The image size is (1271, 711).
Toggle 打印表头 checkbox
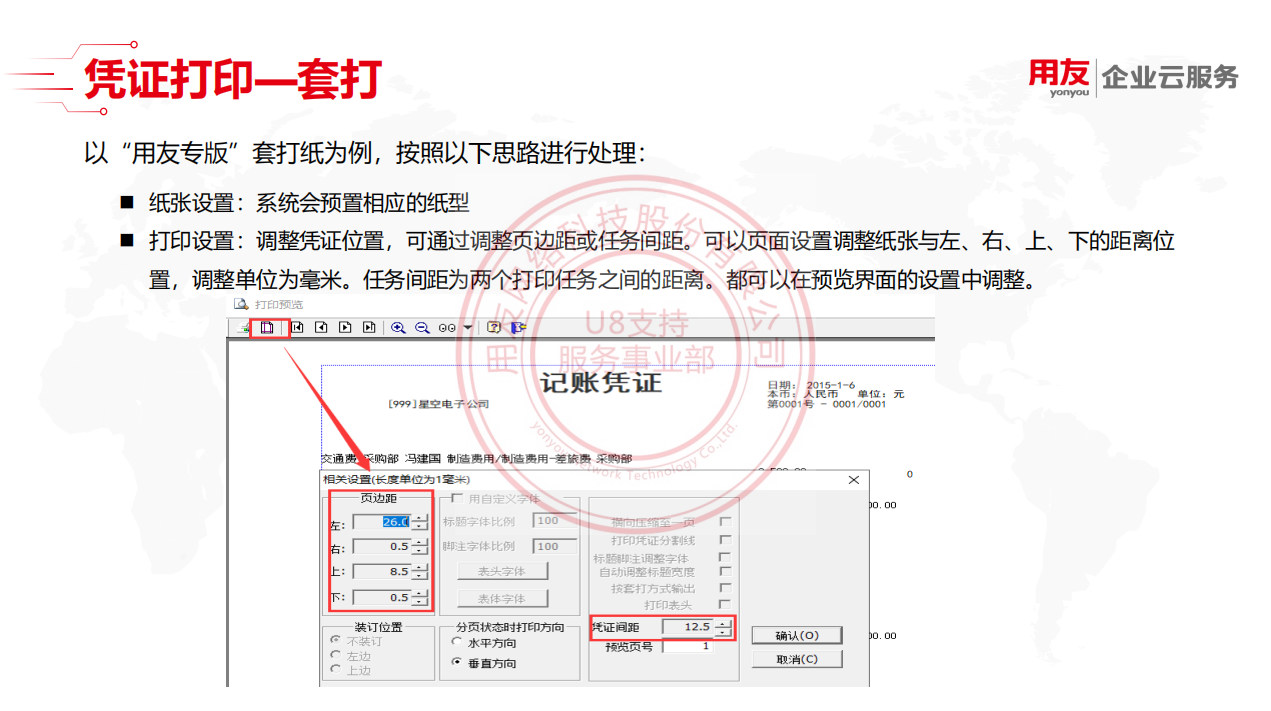725,604
